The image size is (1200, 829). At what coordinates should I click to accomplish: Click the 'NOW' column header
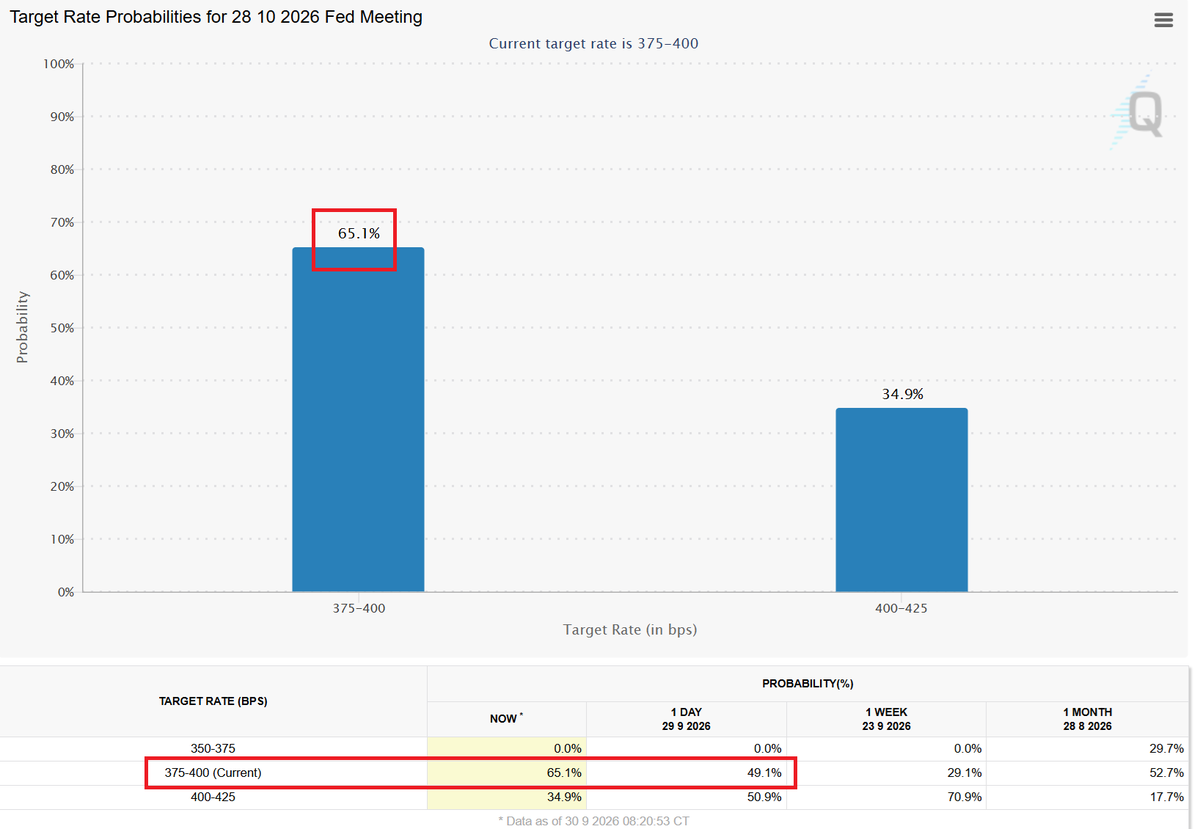506,718
